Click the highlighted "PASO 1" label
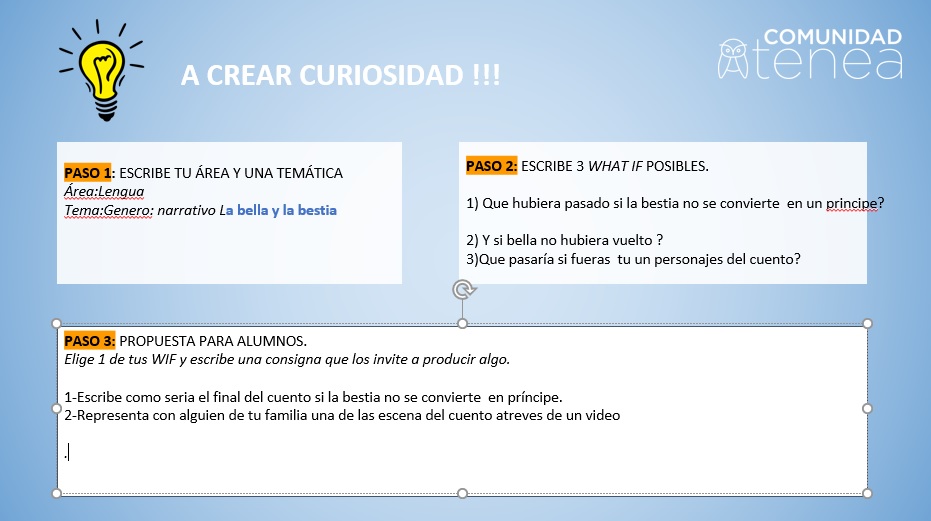This screenshot has height=521, width=931. pos(88,173)
